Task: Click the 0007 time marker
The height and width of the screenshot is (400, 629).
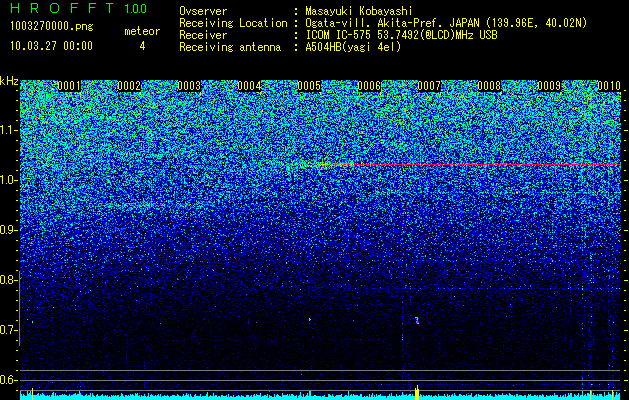Action: point(429,86)
